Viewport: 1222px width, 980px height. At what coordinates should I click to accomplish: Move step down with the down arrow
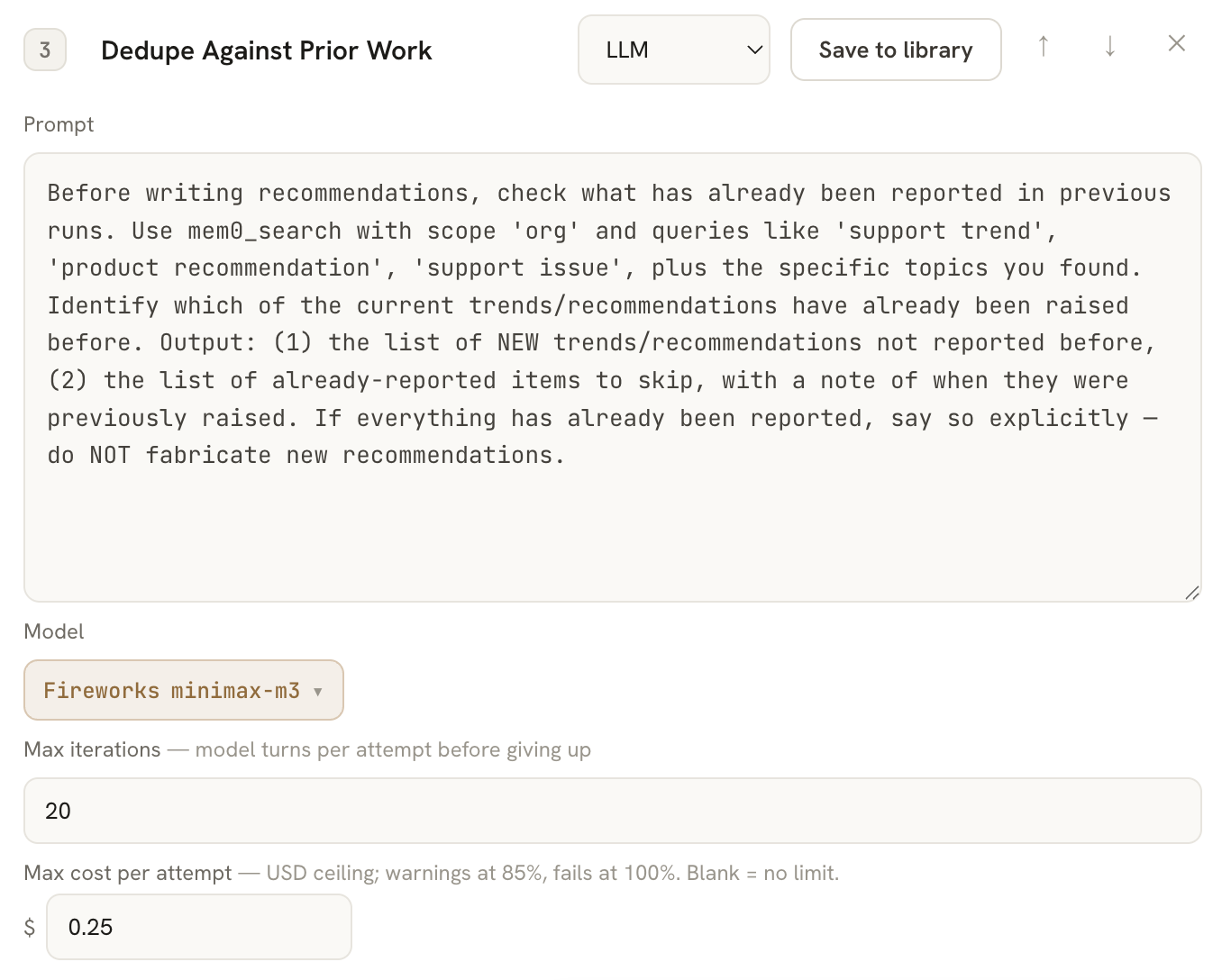pyautogui.click(x=1110, y=46)
